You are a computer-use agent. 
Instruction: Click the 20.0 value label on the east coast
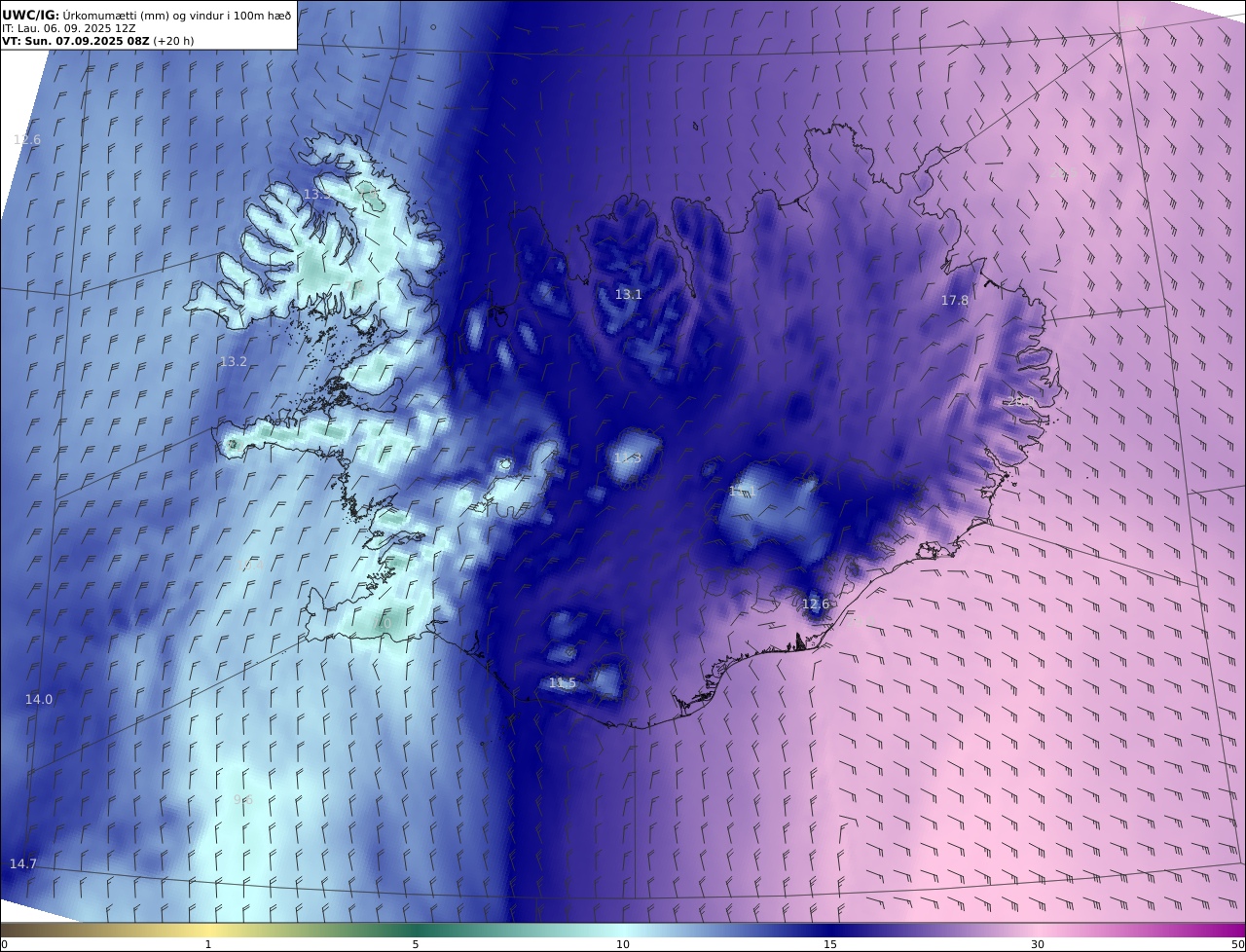1020,401
